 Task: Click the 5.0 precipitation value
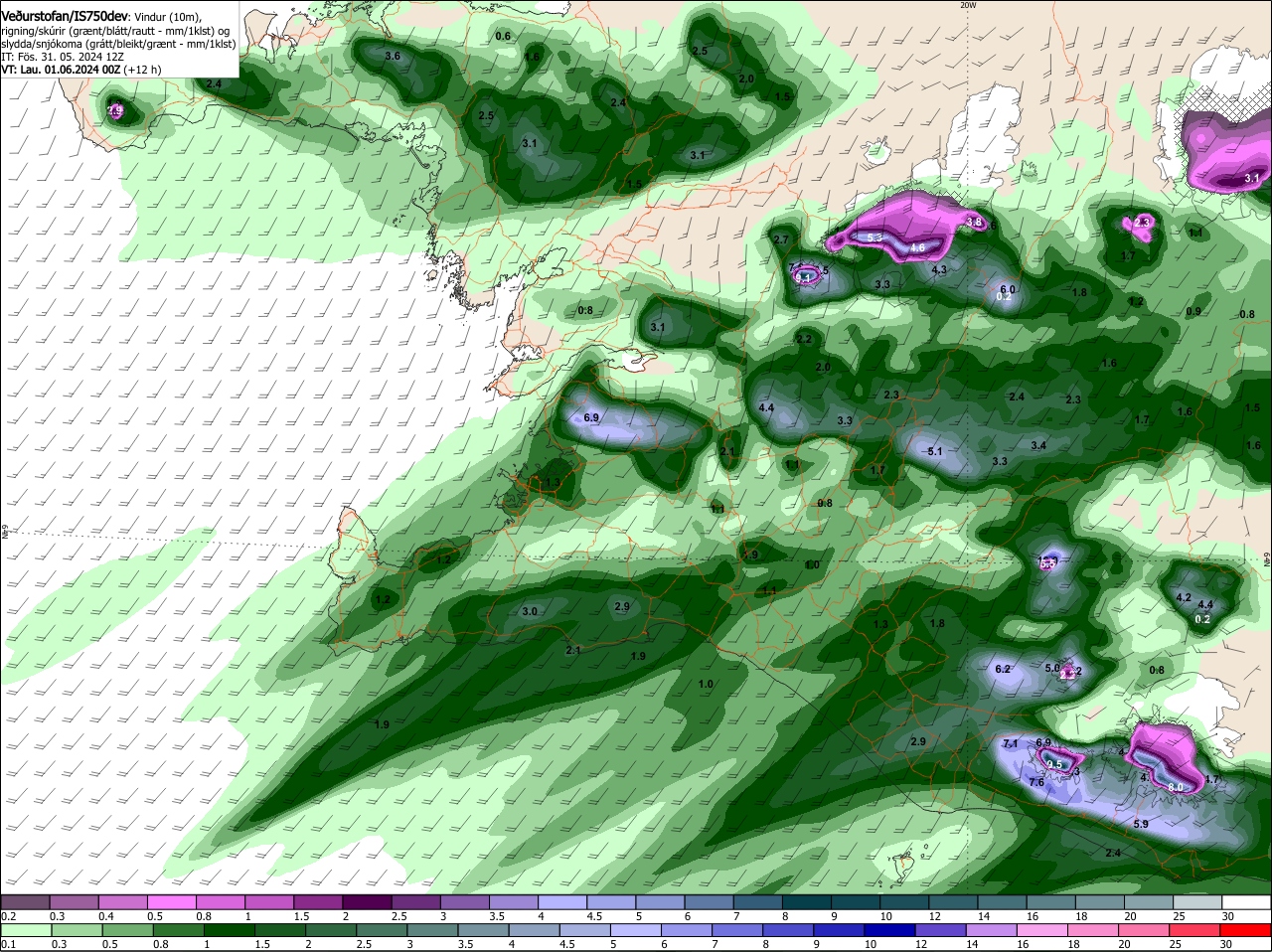(x=1052, y=668)
